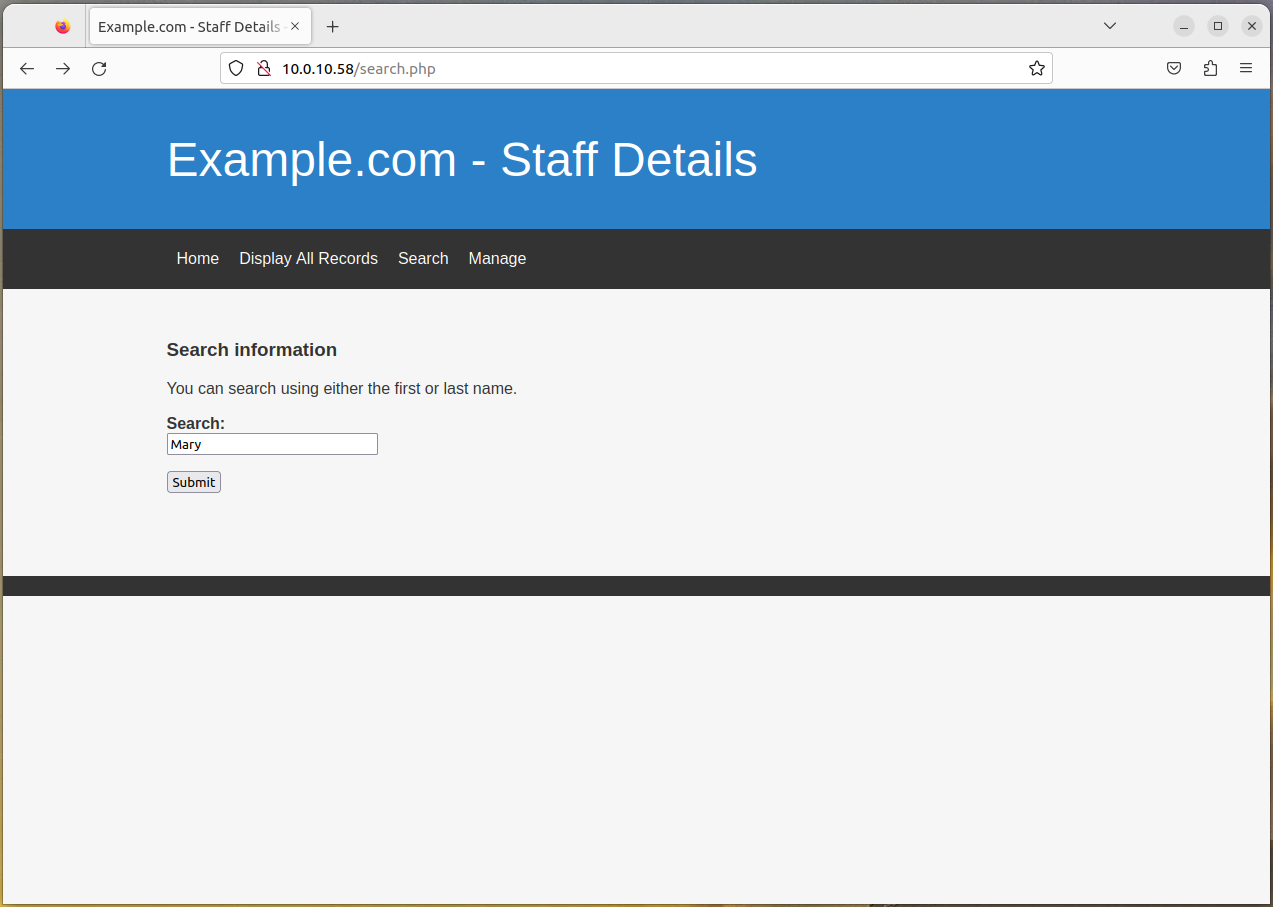1273x907 pixels.
Task: Click the browser Back arrow
Action: click(27, 69)
